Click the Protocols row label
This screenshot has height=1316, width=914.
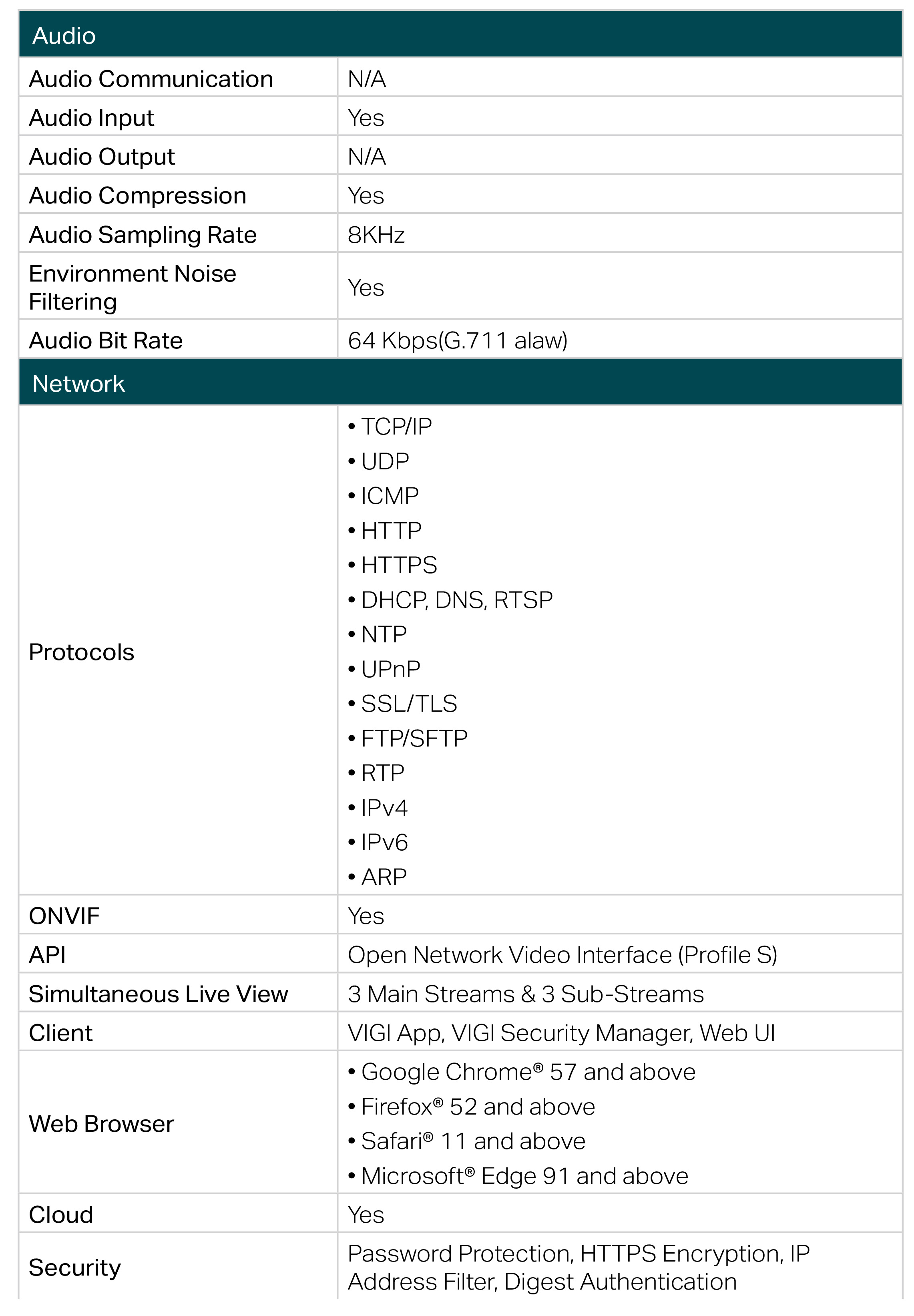coord(81,652)
